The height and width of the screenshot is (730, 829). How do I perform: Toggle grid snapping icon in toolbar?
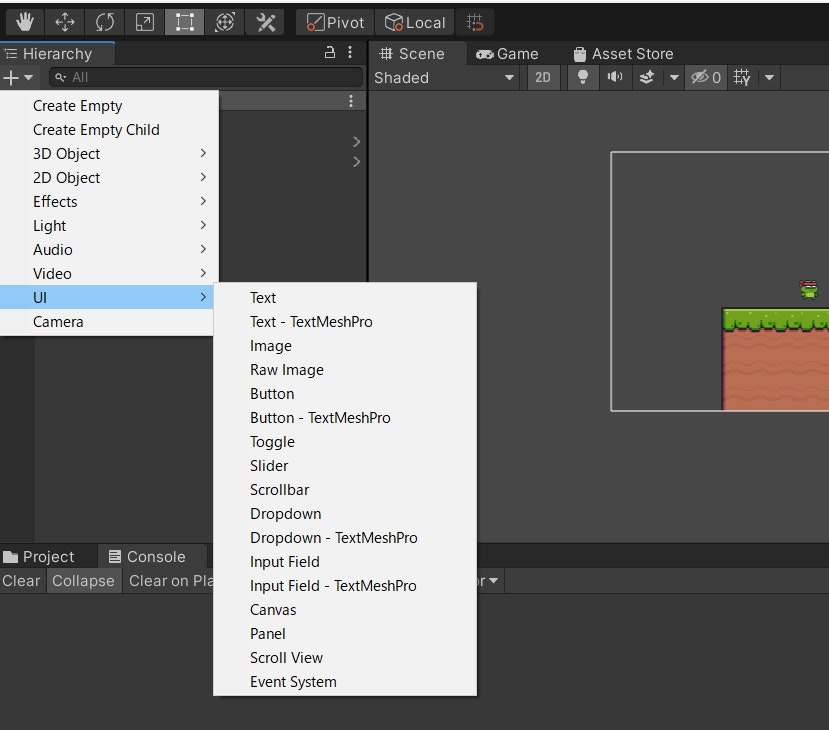point(475,22)
